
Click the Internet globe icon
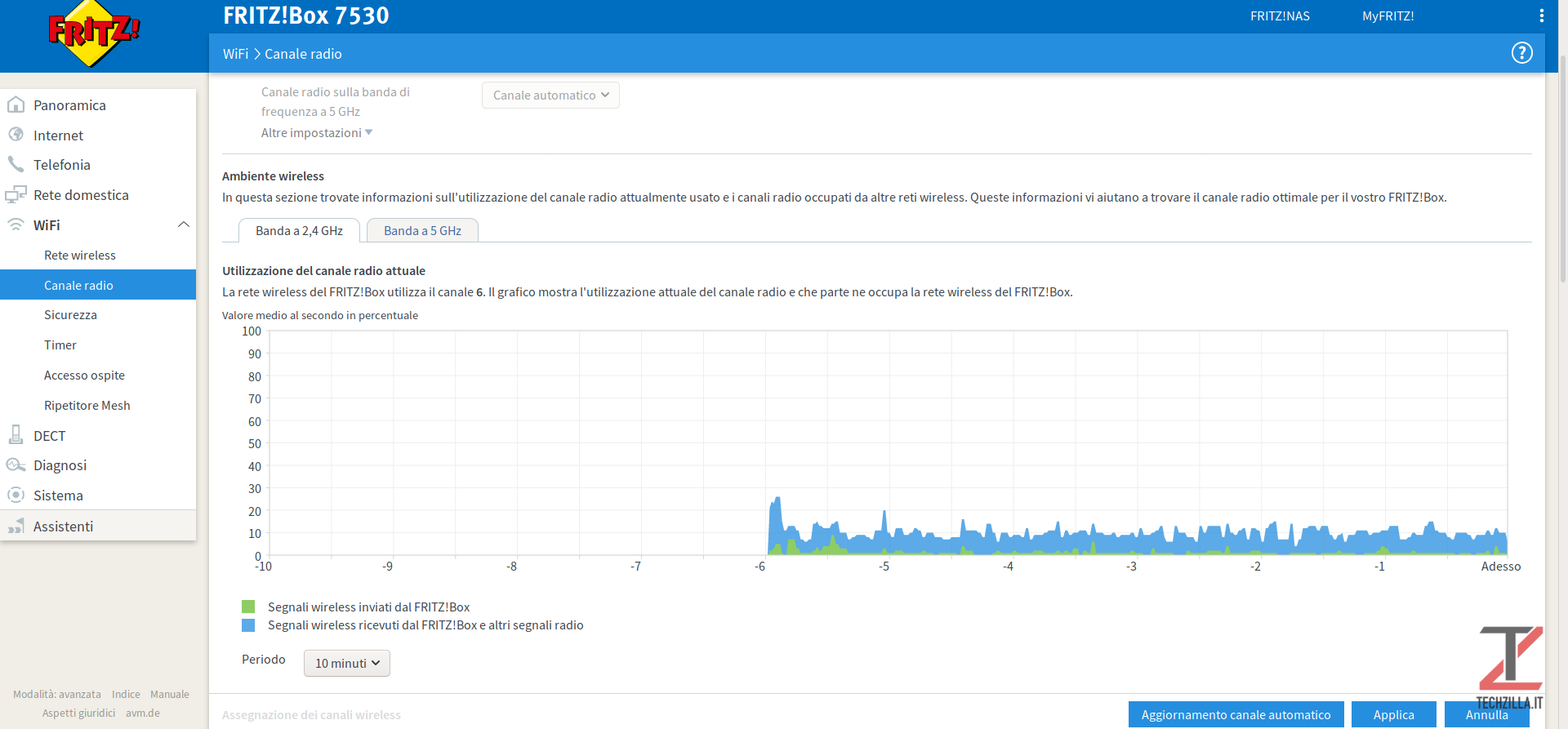coord(16,135)
